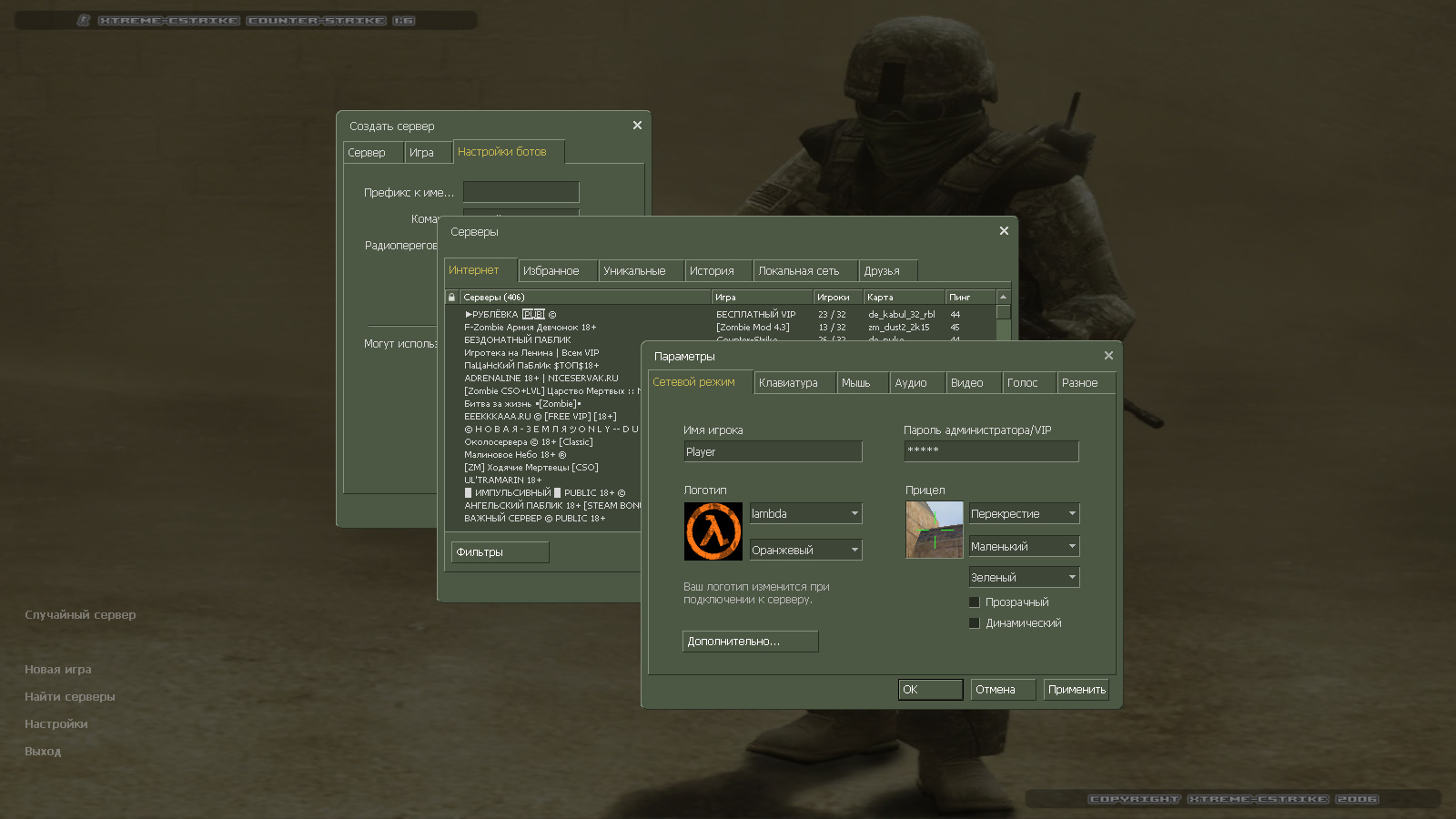
Task: Open the Маленький crosshair size dropdown
Action: point(1024,547)
